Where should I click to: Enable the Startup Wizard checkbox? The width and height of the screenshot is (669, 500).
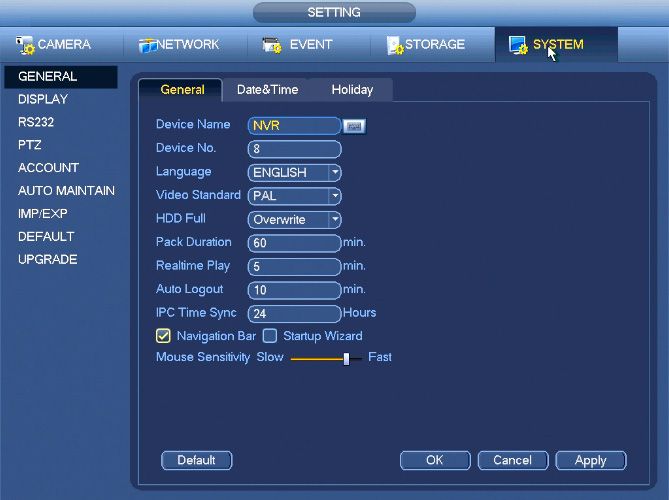[x=270, y=336]
